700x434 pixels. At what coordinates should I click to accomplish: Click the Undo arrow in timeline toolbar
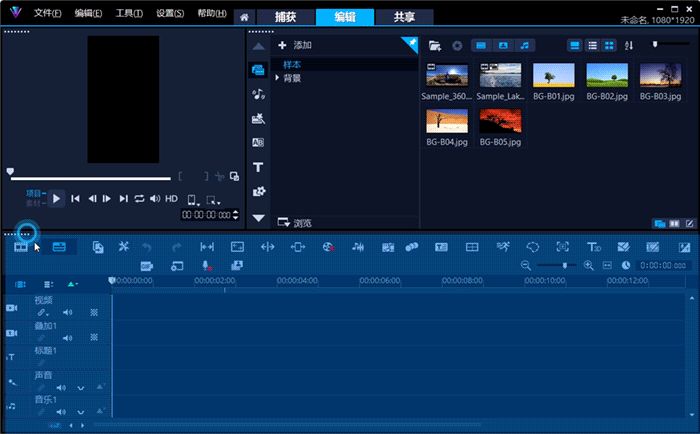point(147,247)
